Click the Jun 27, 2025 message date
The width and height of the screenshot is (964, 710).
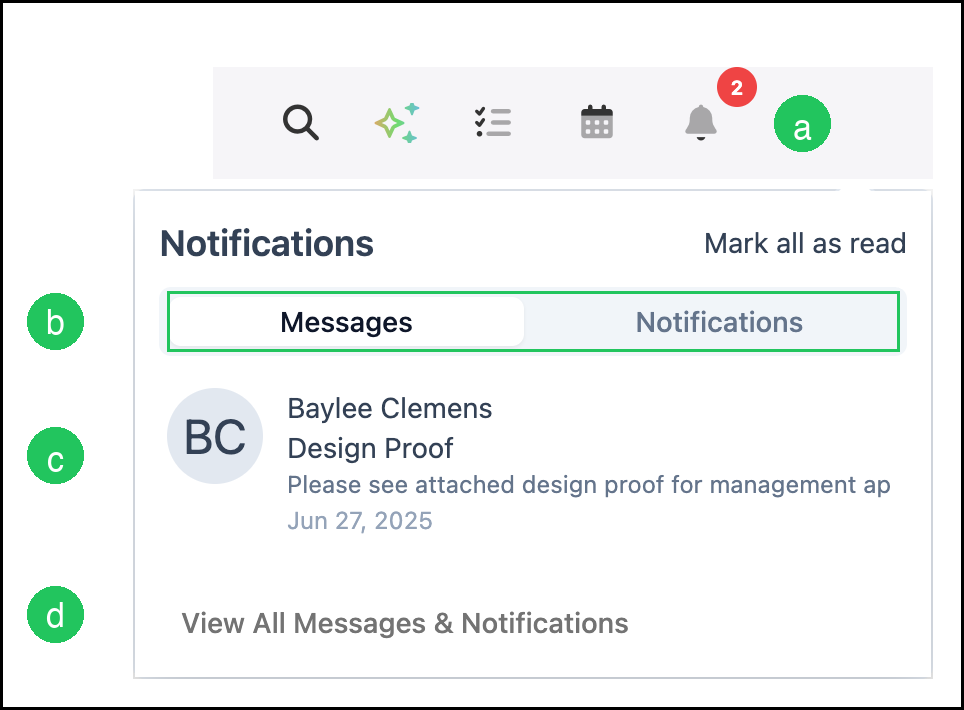pos(360,521)
